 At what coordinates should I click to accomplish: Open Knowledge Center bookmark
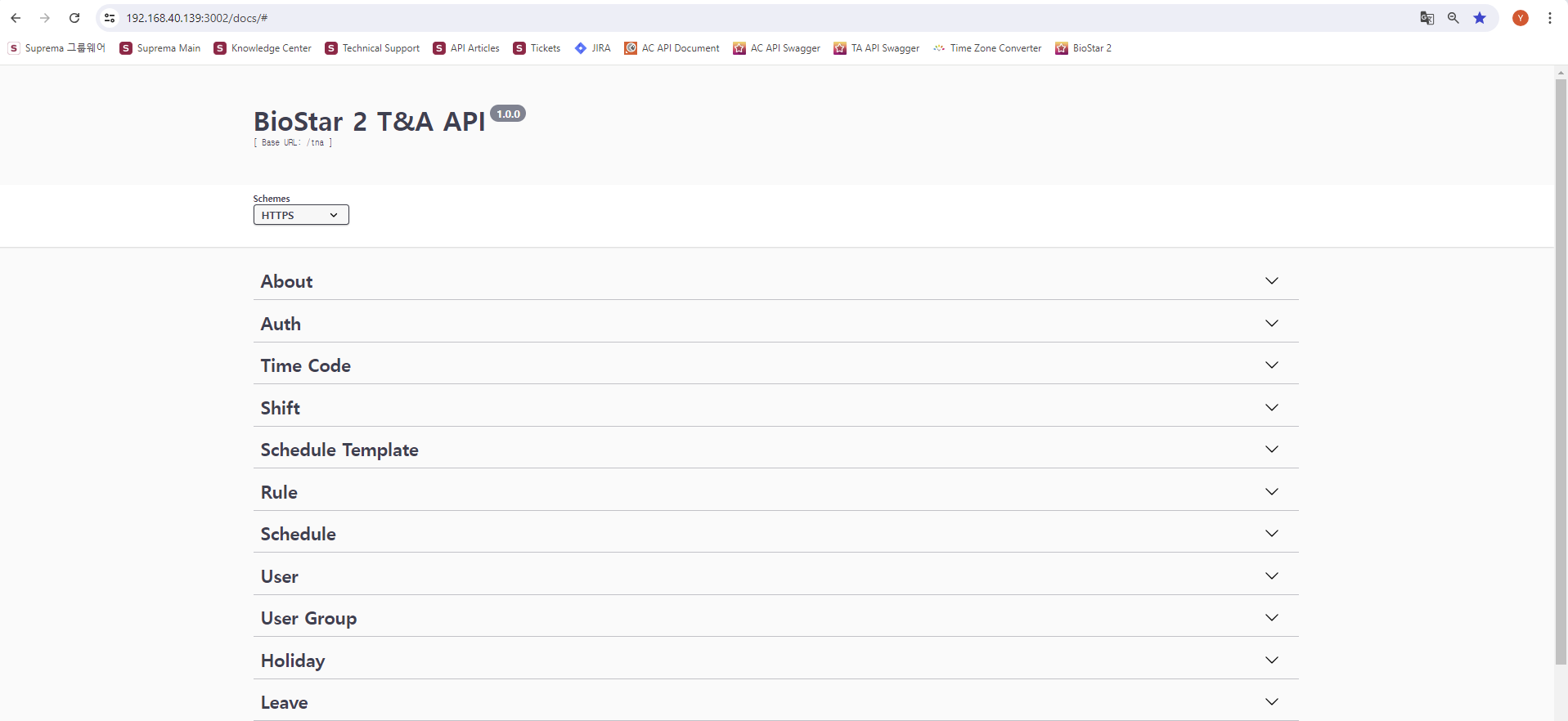263,48
